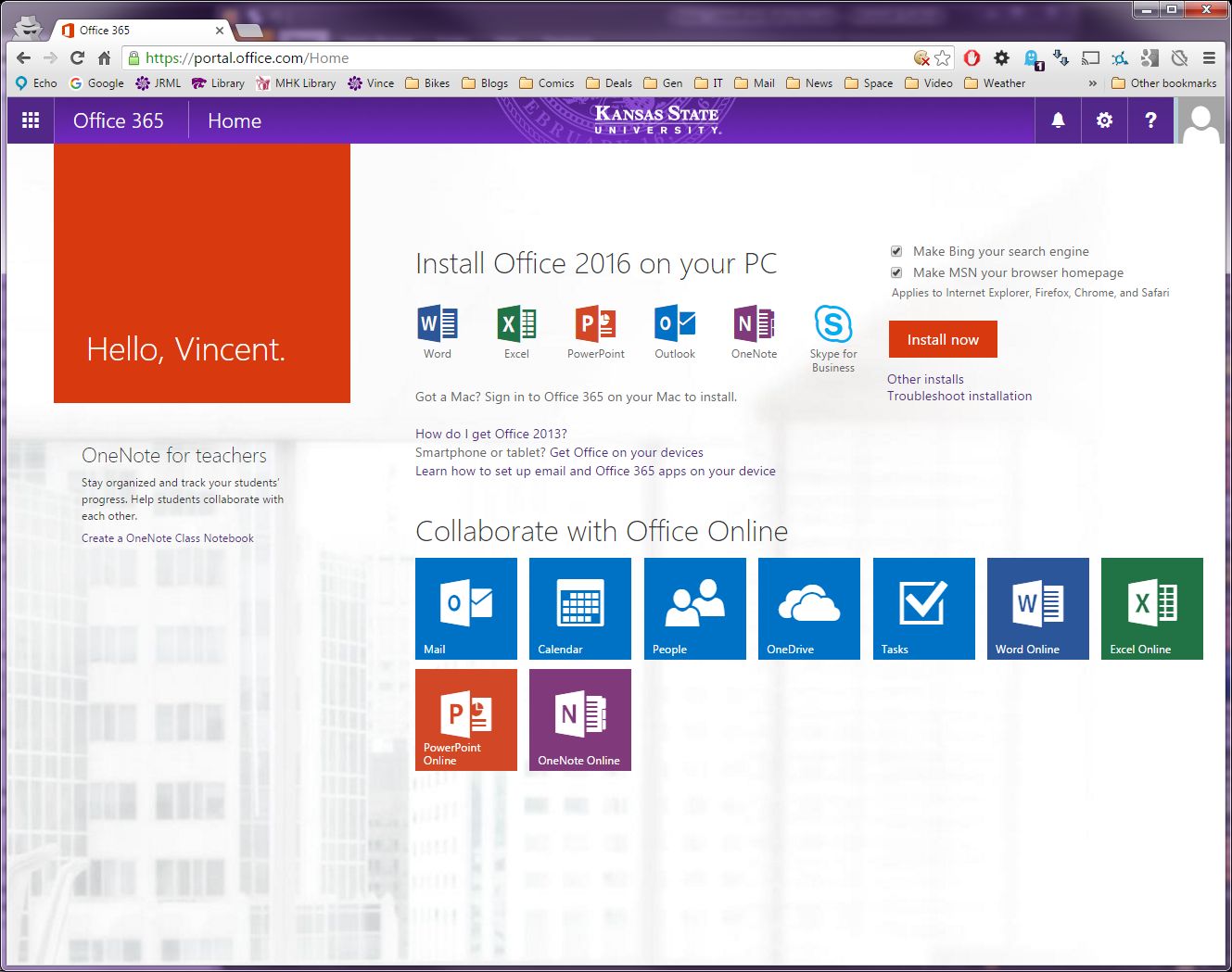Open the Google bookmark

pos(96,83)
